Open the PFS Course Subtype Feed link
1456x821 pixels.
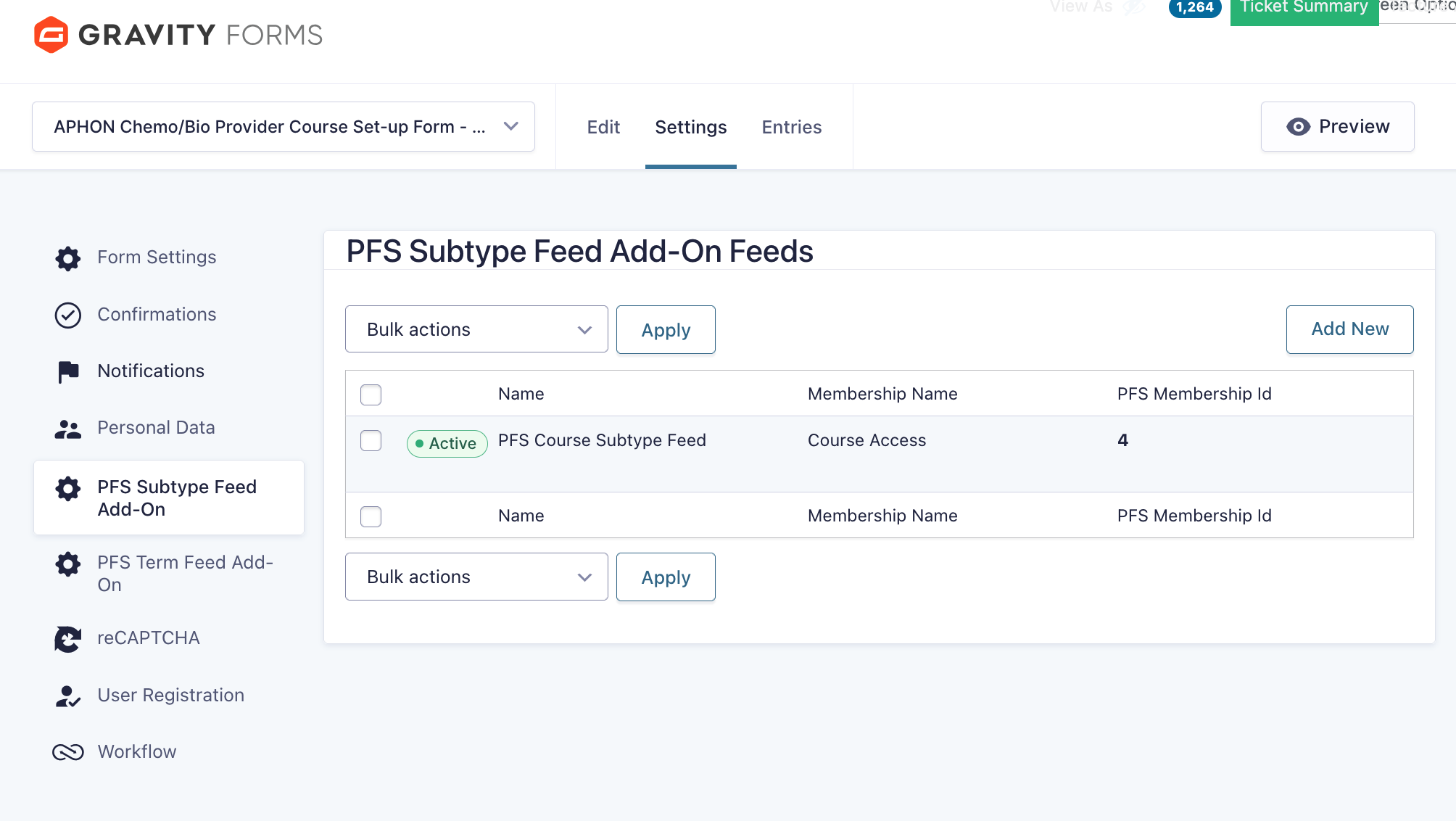pyautogui.click(x=602, y=440)
